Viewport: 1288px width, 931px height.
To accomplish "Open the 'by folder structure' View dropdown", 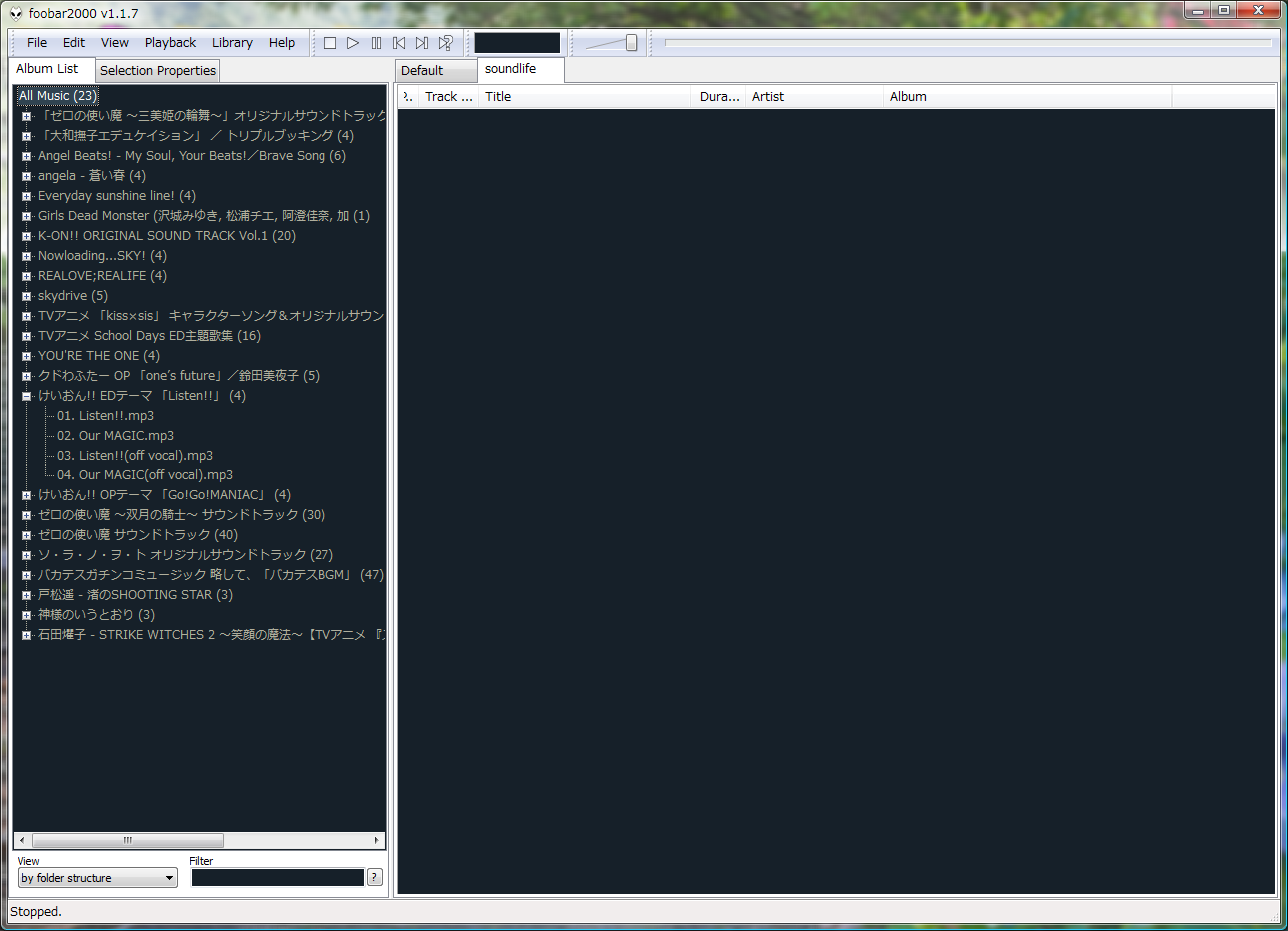I will (98, 878).
